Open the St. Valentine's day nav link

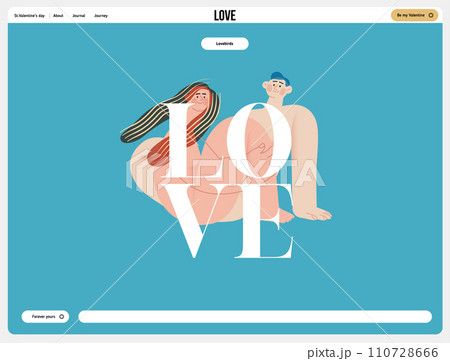click(x=29, y=16)
